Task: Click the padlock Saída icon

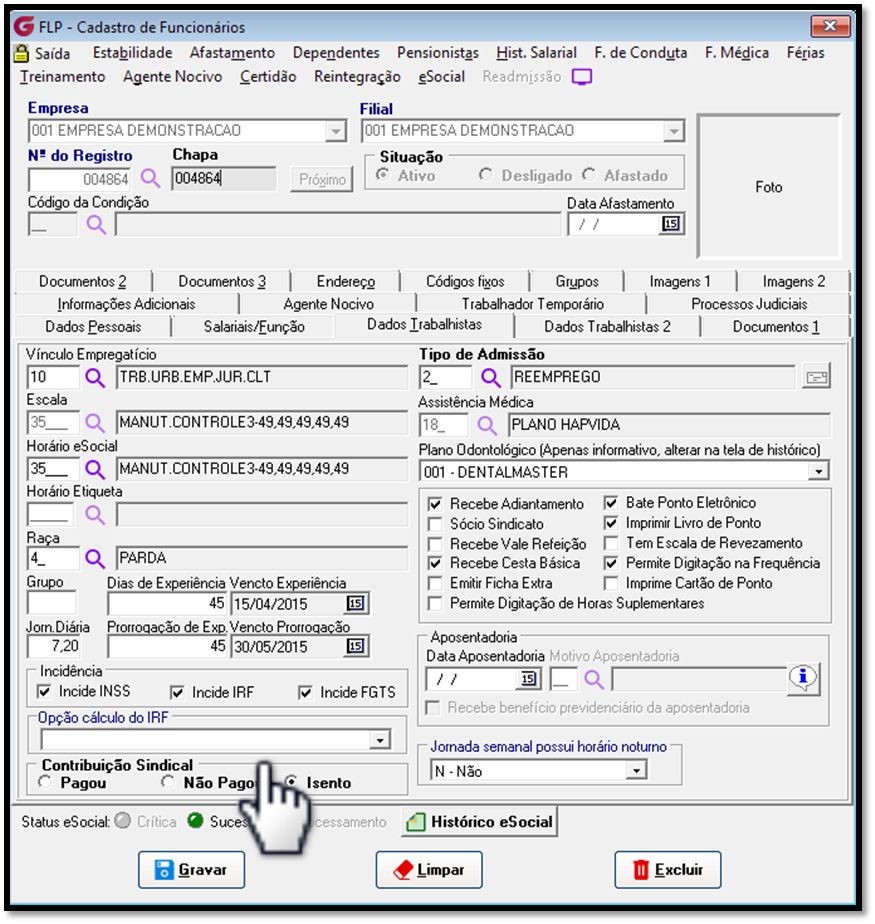Action: tap(21, 53)
